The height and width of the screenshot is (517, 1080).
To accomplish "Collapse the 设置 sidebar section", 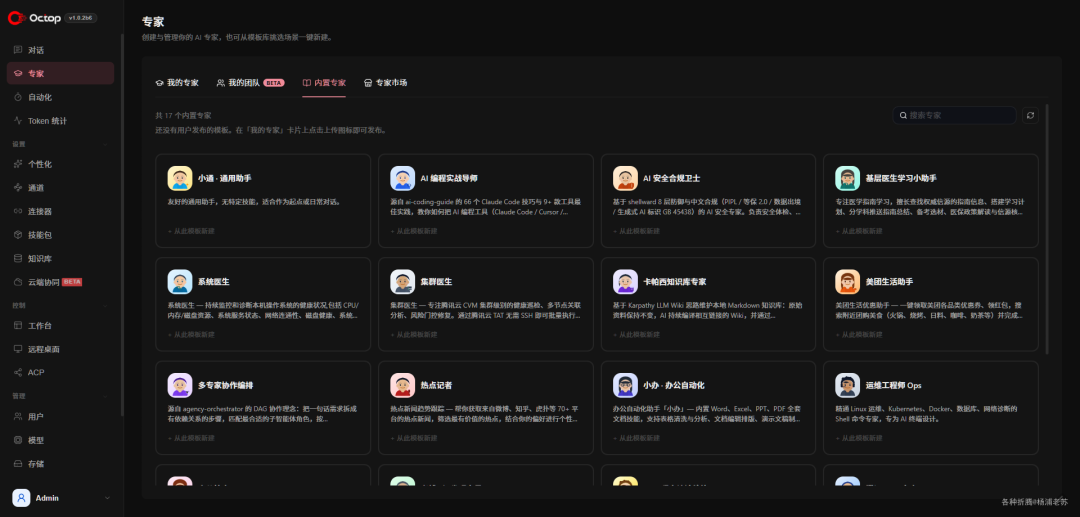I will [105, 145].
